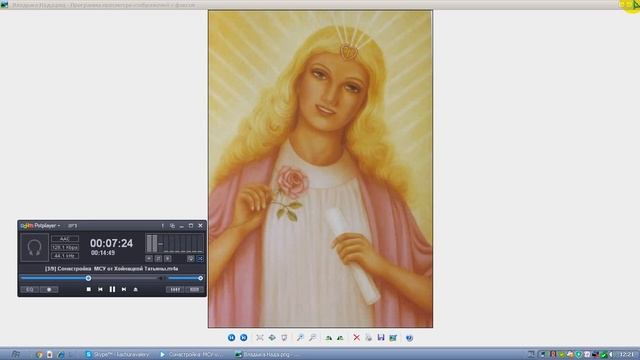Open the EQ panel in PotPlayer

click(30, 289)
